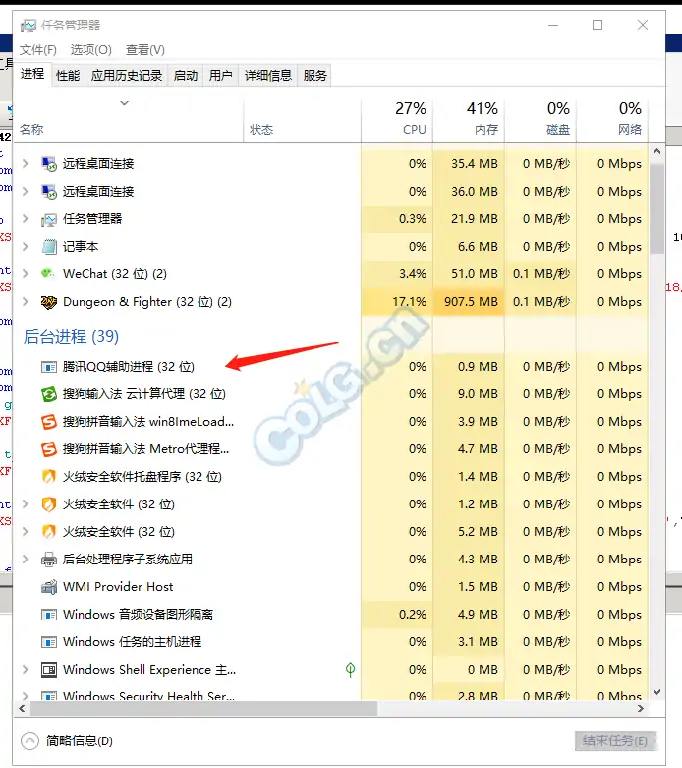Expand the Dungeon & Fighter process group

tap(25, 302)
